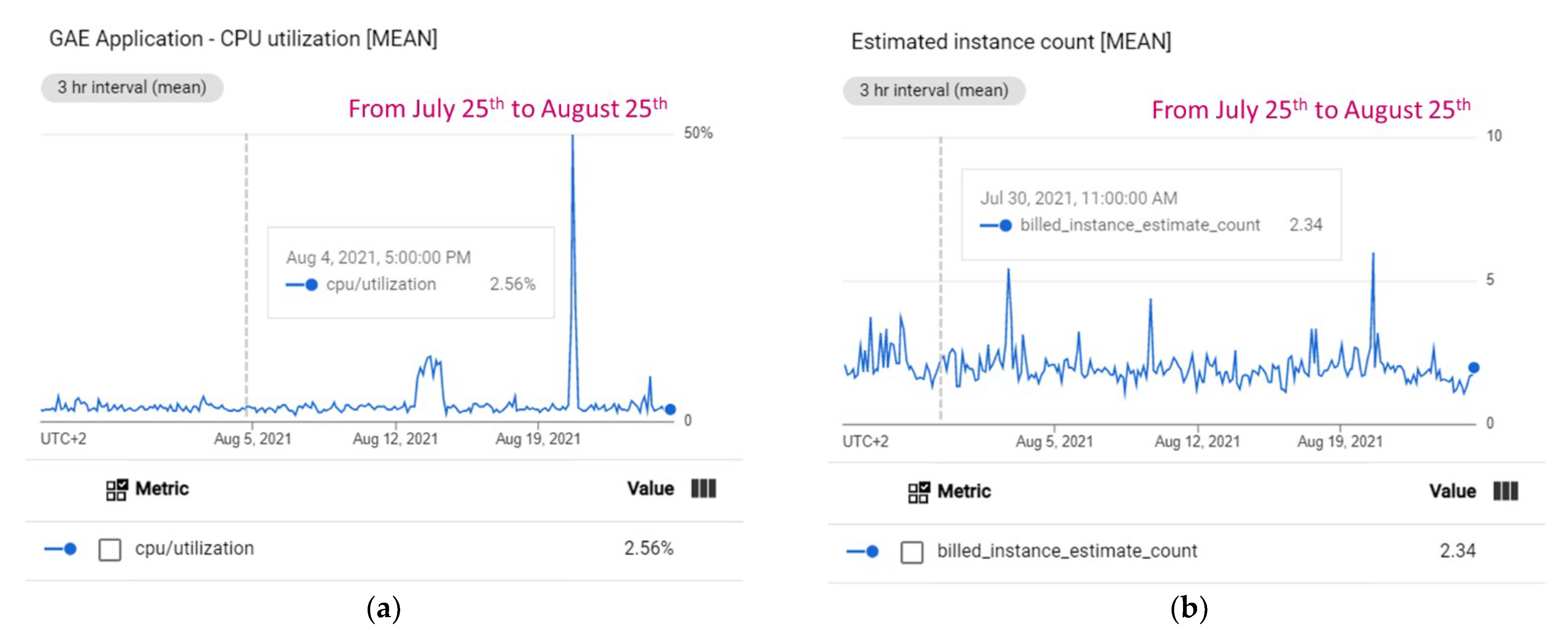Open the 3 hr interval chip on instance count chart

(x=934, y=91)
